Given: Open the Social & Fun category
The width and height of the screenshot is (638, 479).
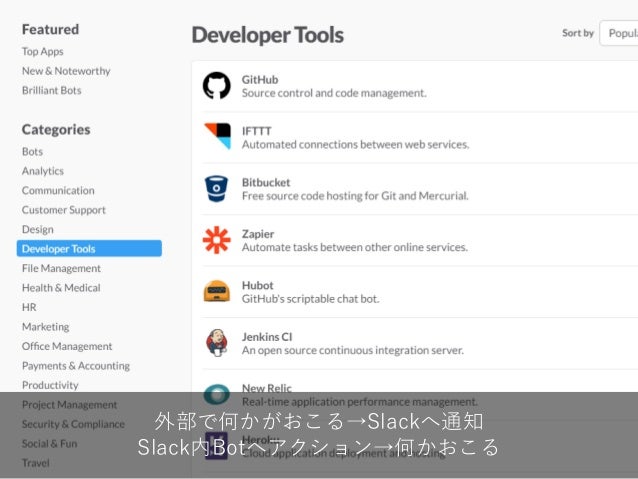Looking at the screenshot, I should tap(50, 444).
